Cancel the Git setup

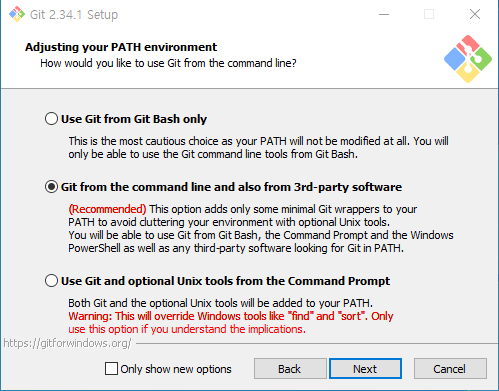pyautogui.click(x=450, y=369)
